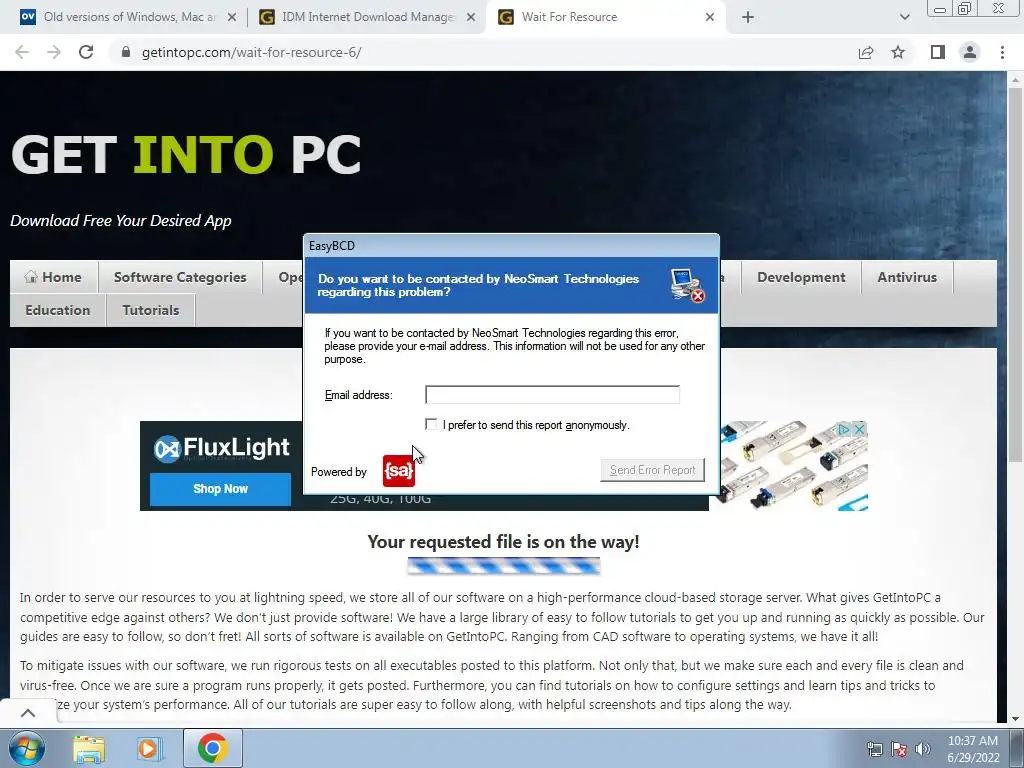Screen dimensions: 1024x768
Task: Switch to IDM Internet Download Manager tab
Action: coord(368,17)
